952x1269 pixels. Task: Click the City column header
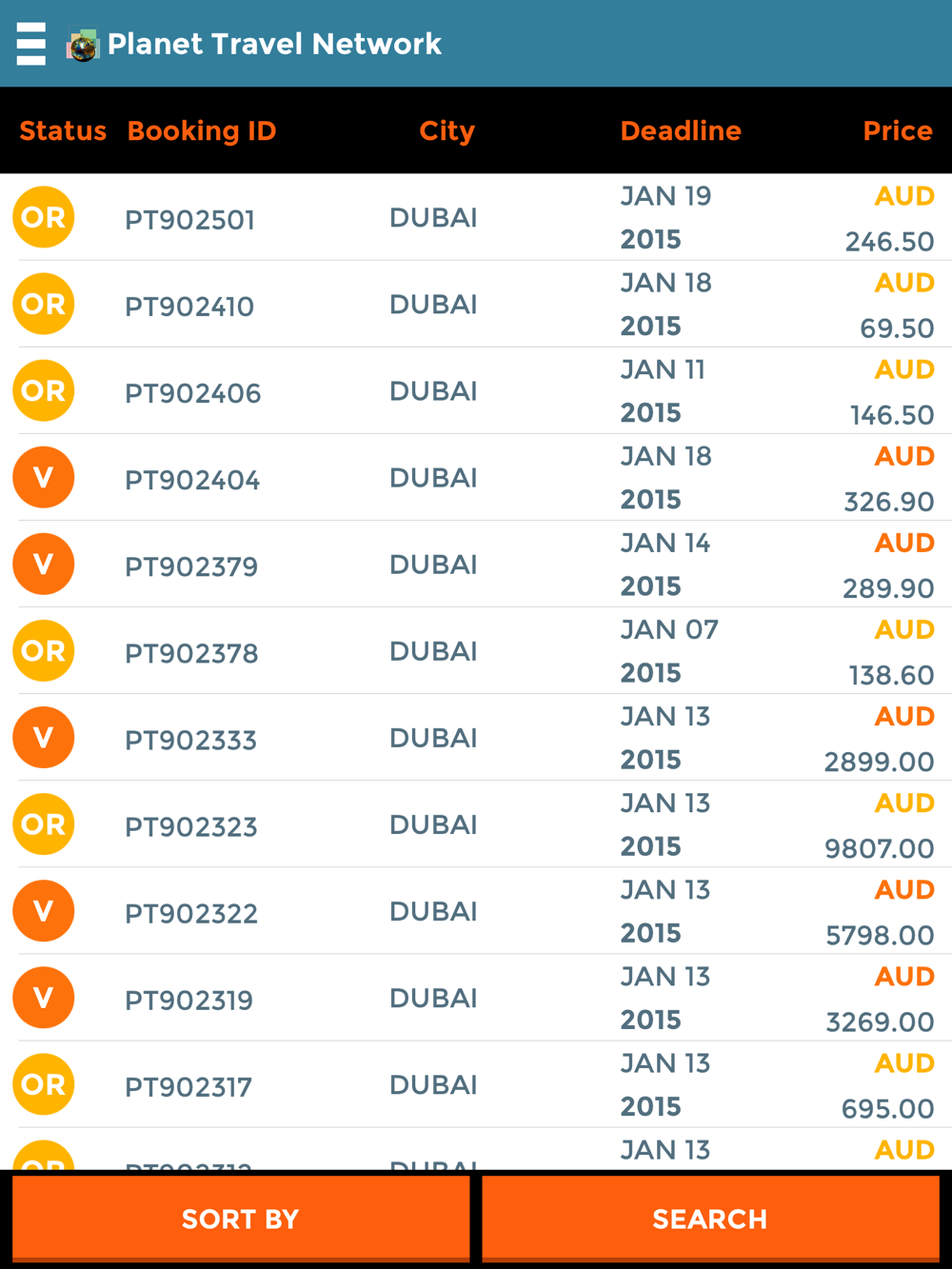[x=446, y=130]
